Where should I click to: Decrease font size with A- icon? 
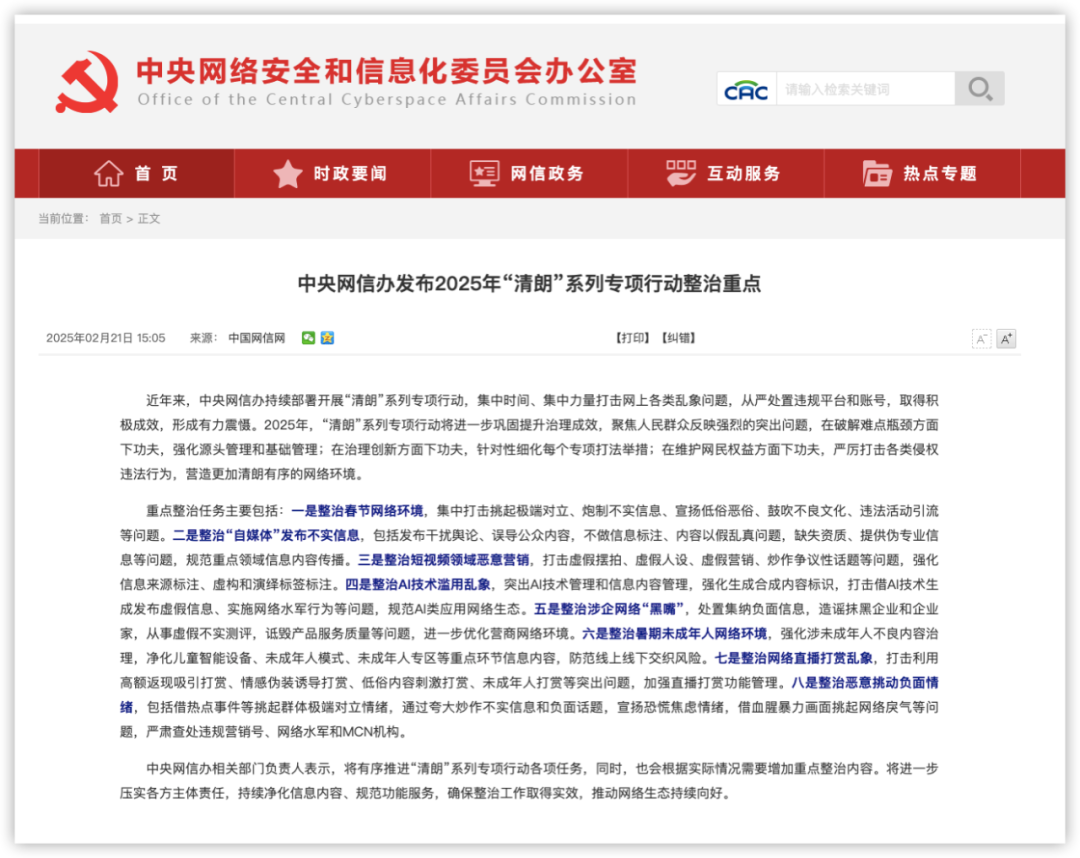(x=981, y=339)
